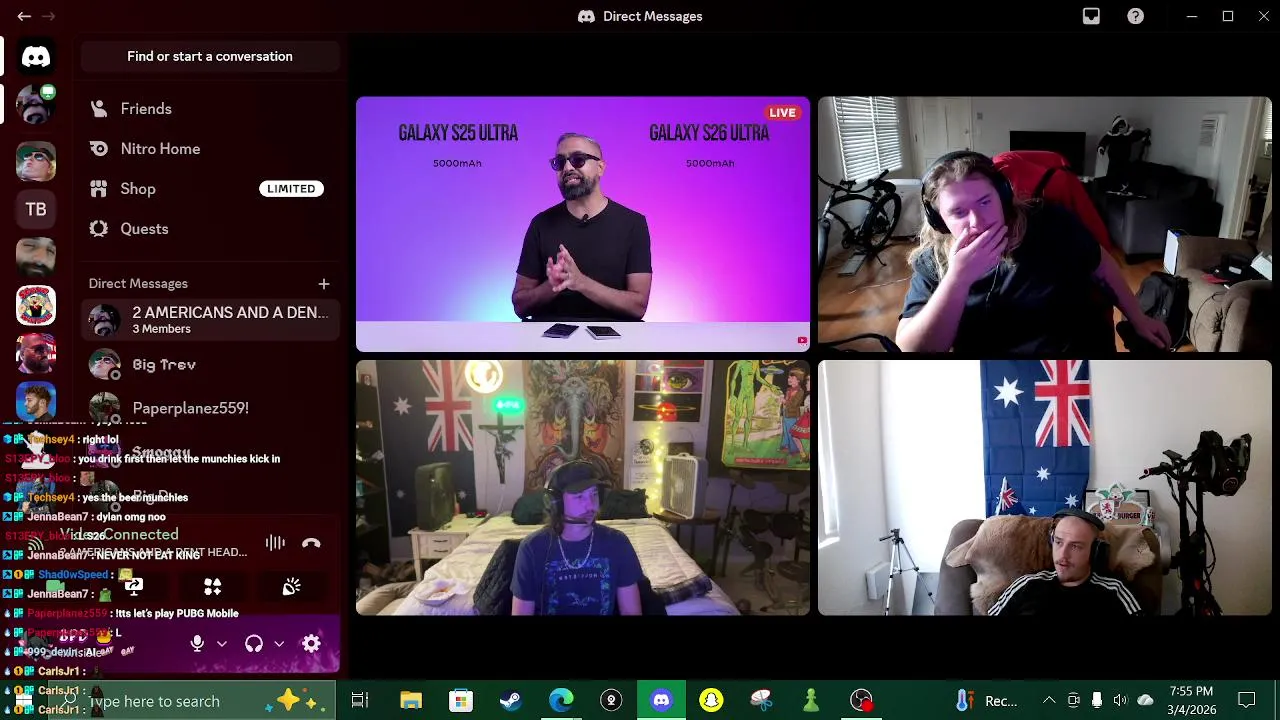The width and height of the screenshot is (1280, 720).
Task: Toggle the noise suppression waveform button
Action: [275, 543]
